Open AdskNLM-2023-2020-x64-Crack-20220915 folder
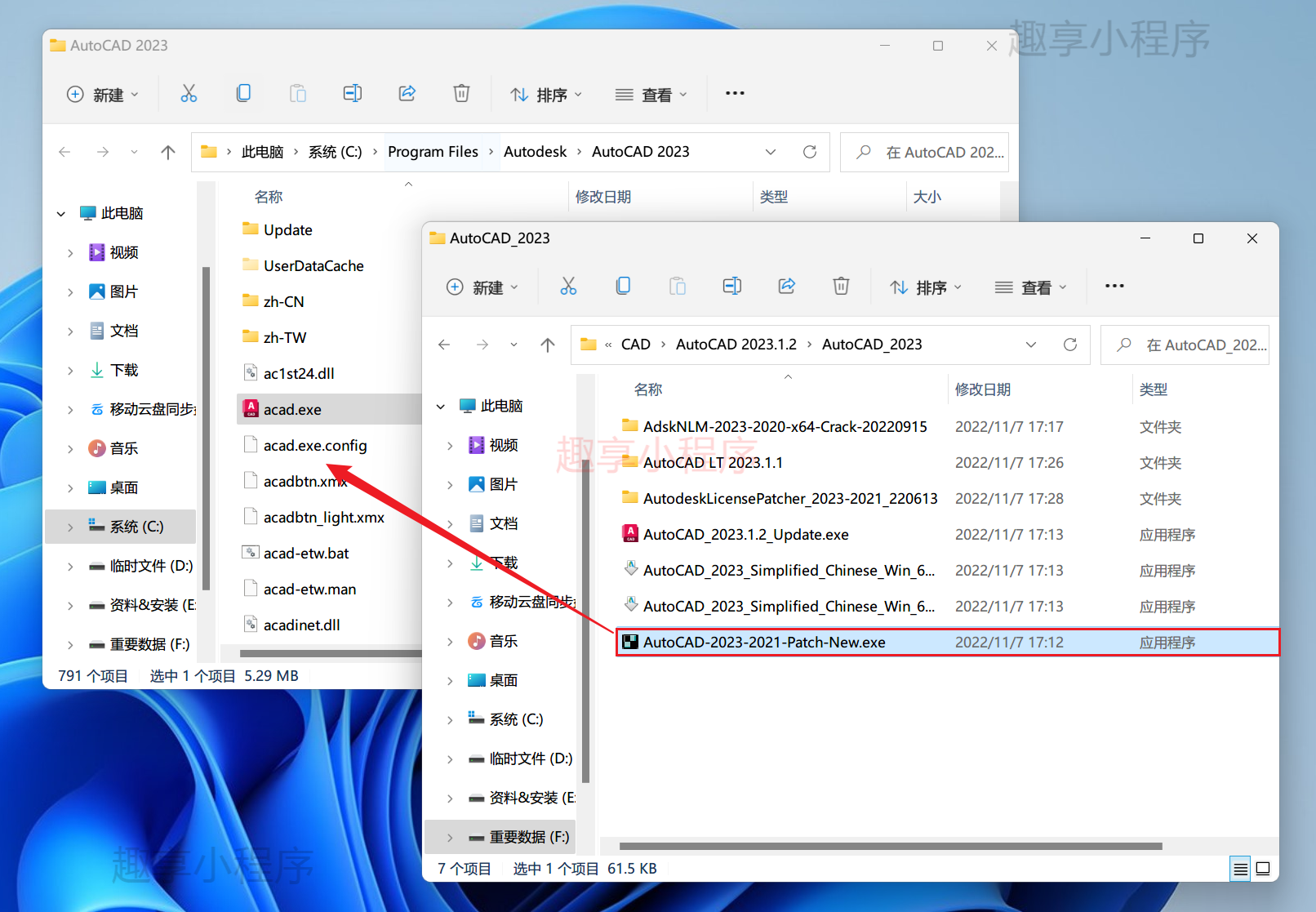 (x=785, y=426)
